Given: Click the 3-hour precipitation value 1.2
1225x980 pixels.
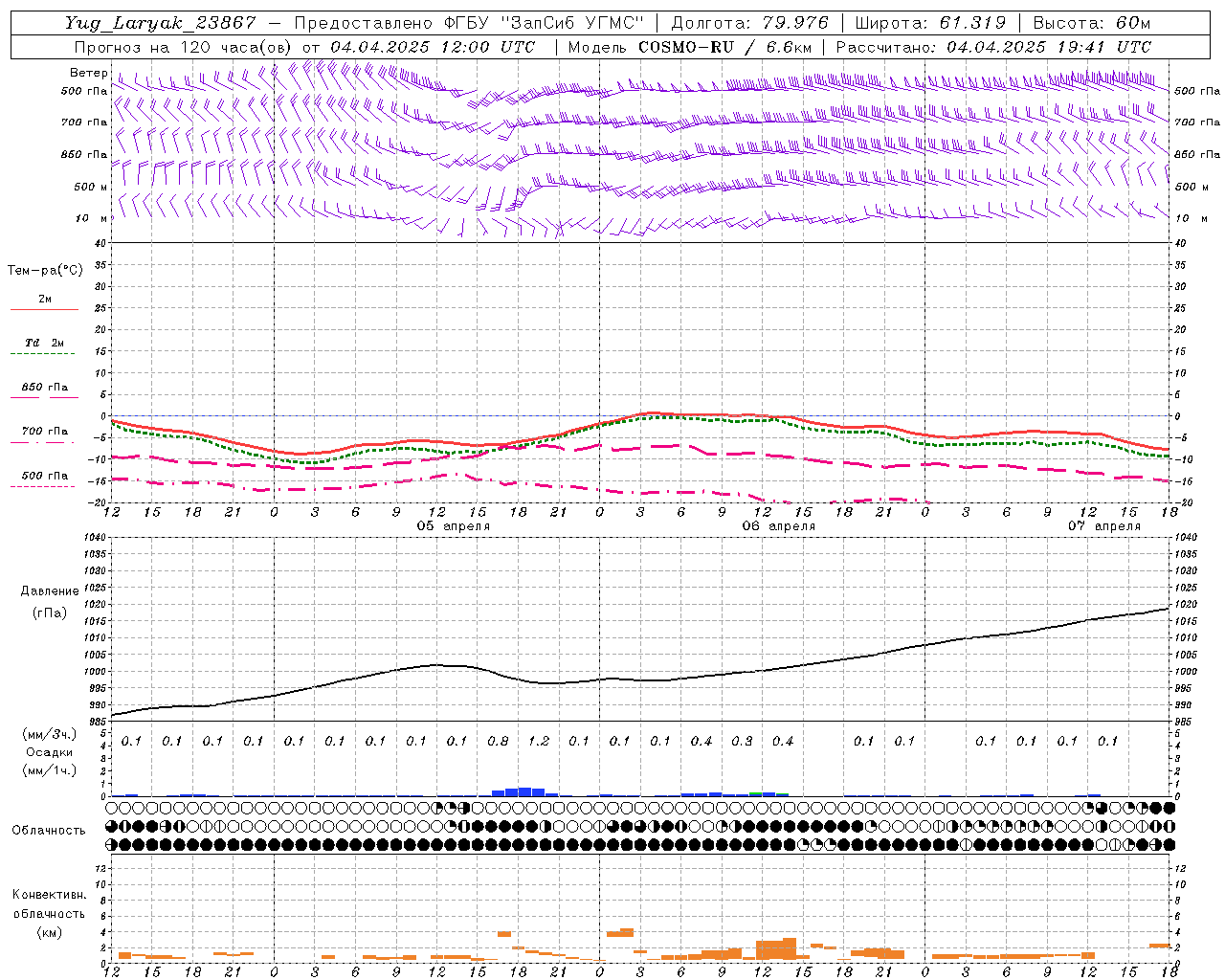Looking at the screenshot, I should click(x=539, y=741).
